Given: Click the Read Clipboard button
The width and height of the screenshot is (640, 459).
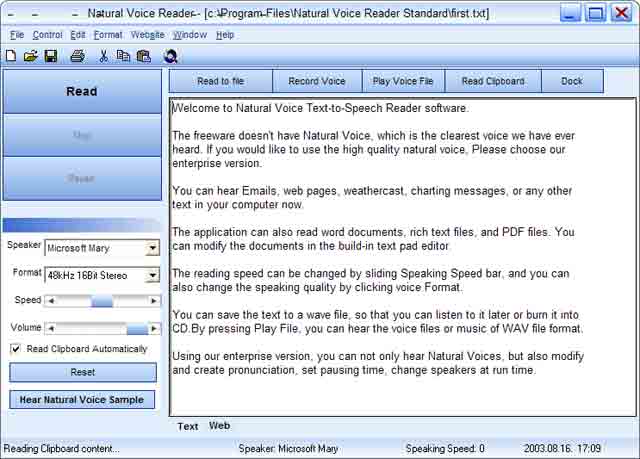Looking at the screenshot, I should (x=493, y=81).
